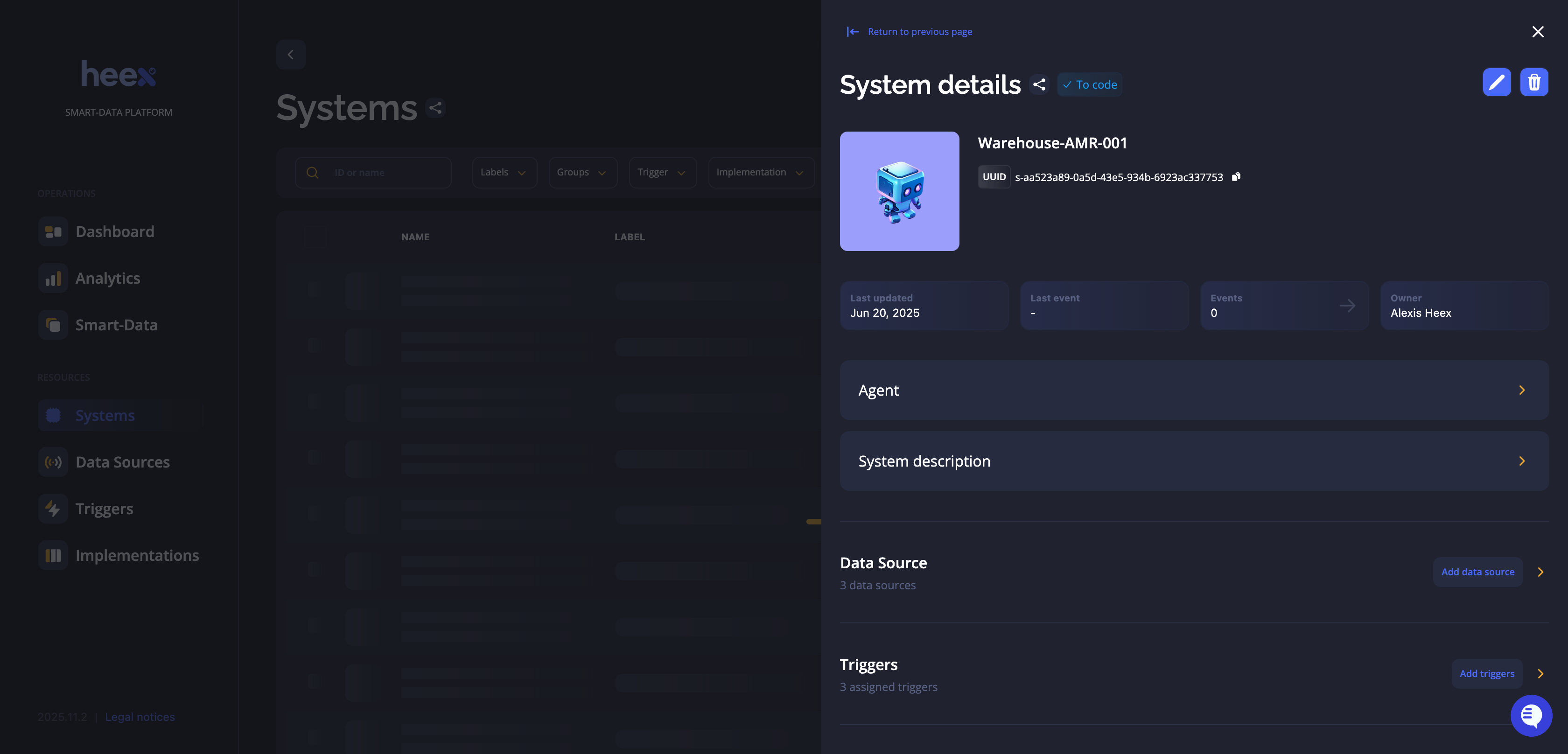The height and width of the screenshot is (754, 1568).
Task: Open the Labels filter dropdown
Action: [x=504, y=172]
